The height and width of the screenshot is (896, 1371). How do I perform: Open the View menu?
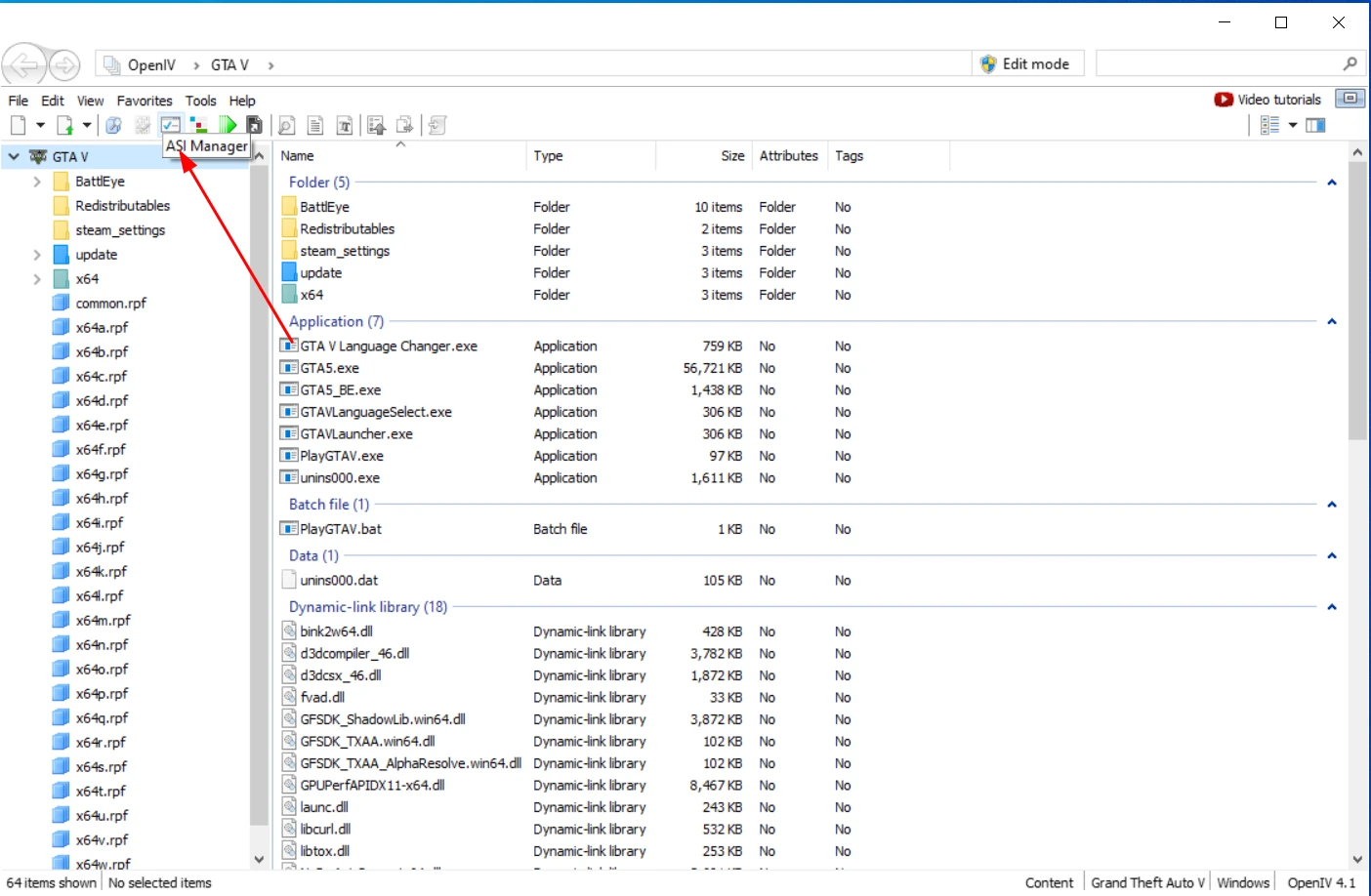pos(91,101)
